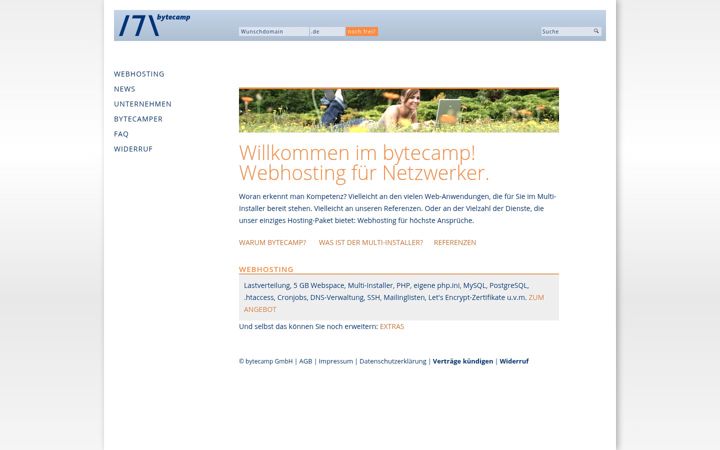Focus the Wunschdomain input field
The image size is (720, 450).
274,32
